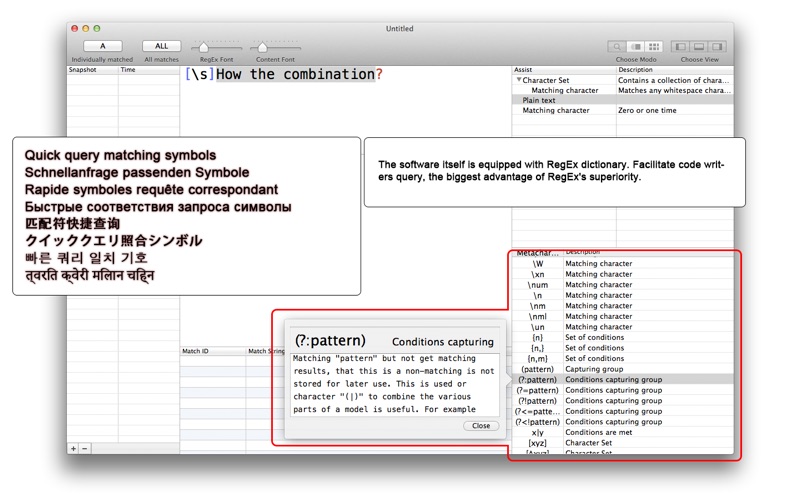Click the plus button to add a snapshot
This screenshot has height=500, width=800.
[x=73, y=448]
